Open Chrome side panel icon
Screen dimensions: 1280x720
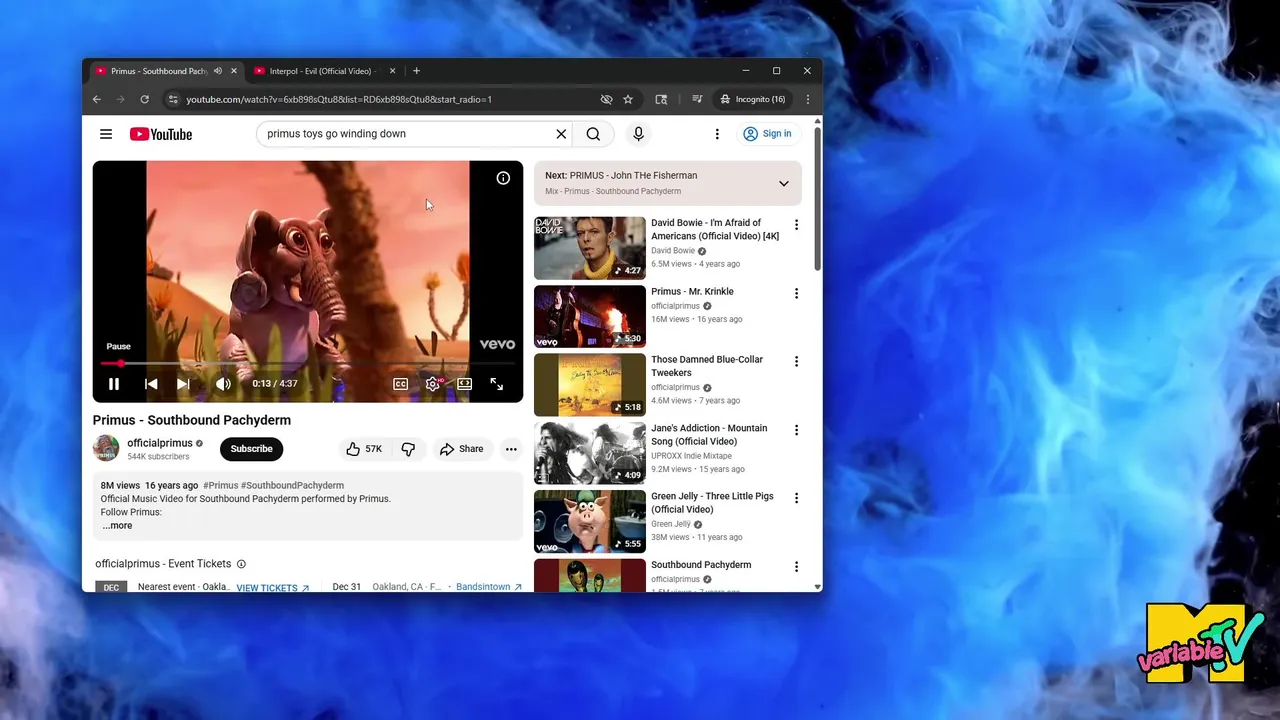[661, 99]
